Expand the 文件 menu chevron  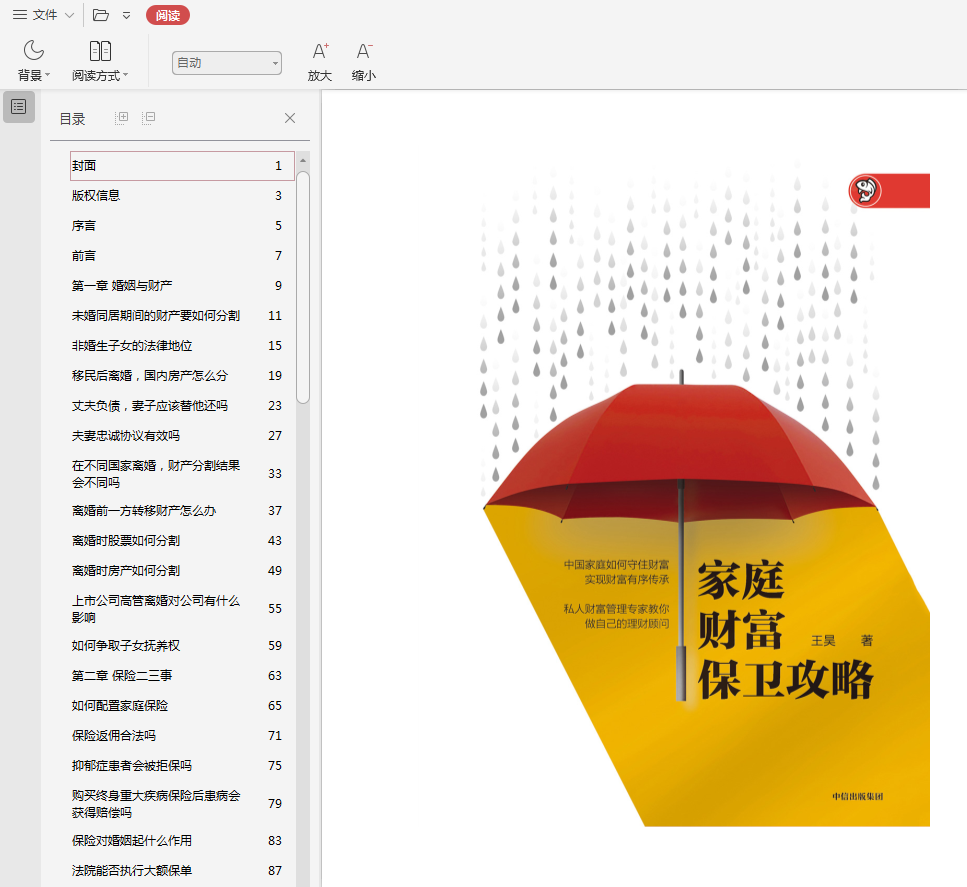tap(70, 15)
